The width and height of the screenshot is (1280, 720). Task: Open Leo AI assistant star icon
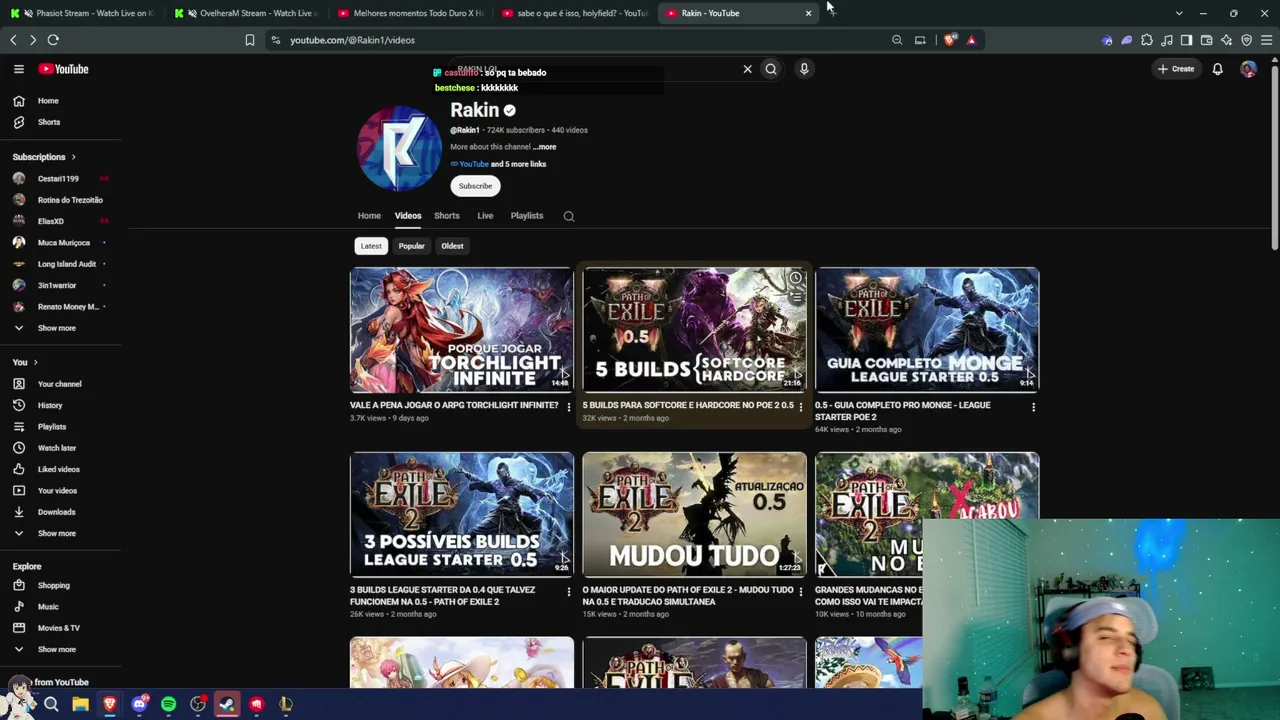click(x=1226, y=40)
